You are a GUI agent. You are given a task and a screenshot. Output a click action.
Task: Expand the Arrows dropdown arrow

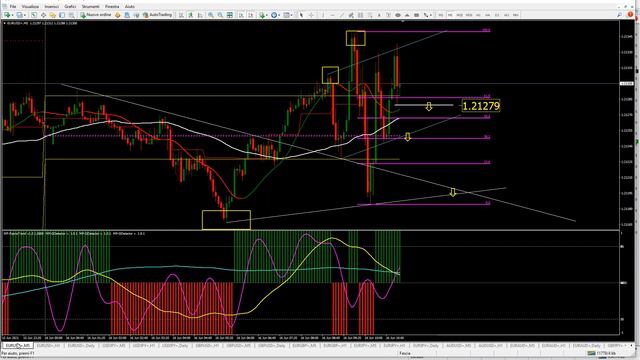pos(431,15)
